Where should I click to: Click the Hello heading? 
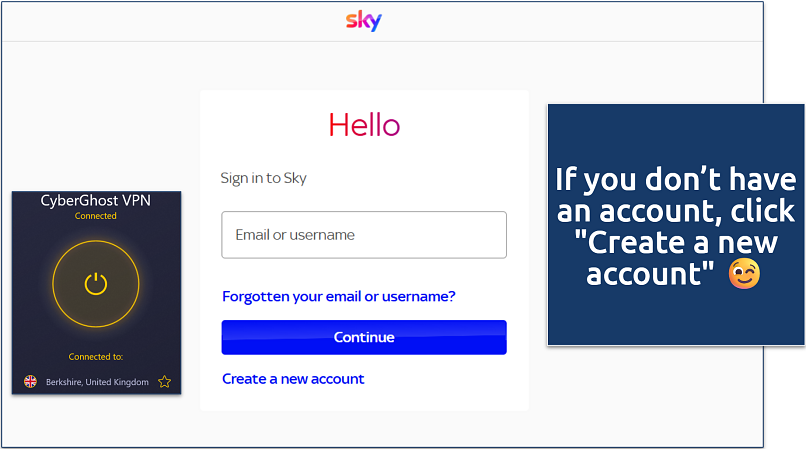click(x=364, y=125)
